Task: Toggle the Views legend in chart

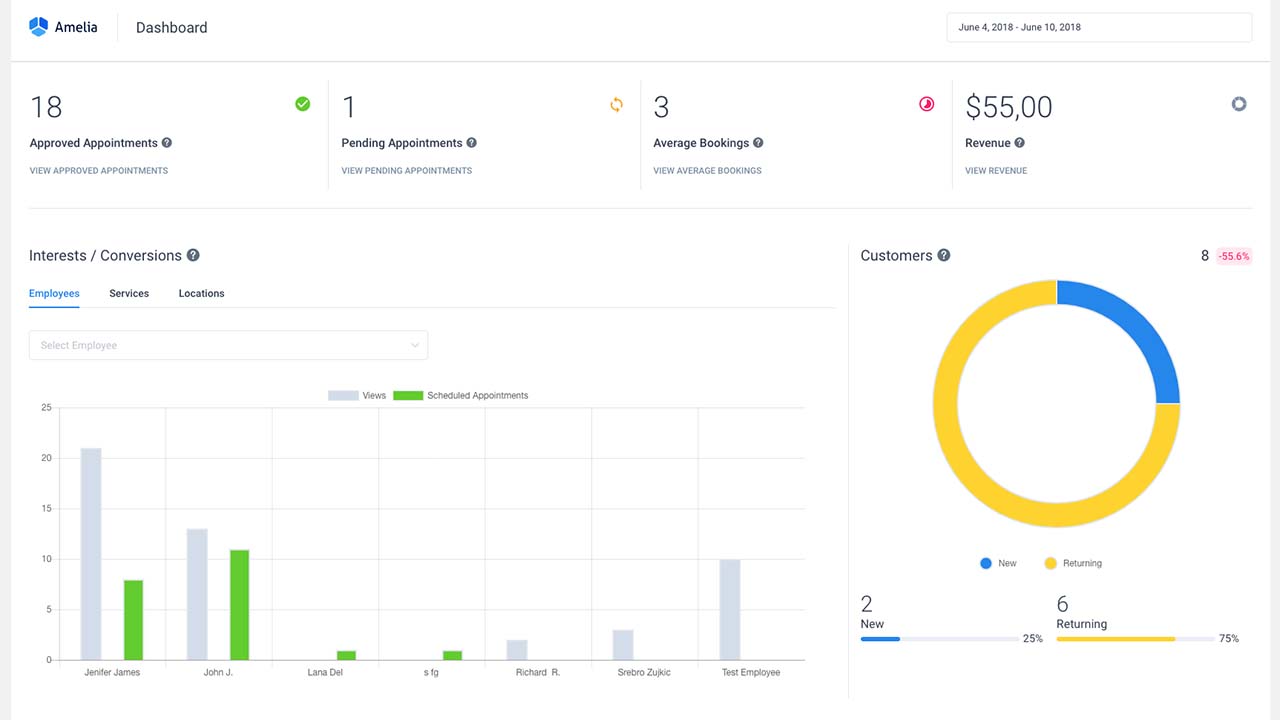Action: point(357,396)
